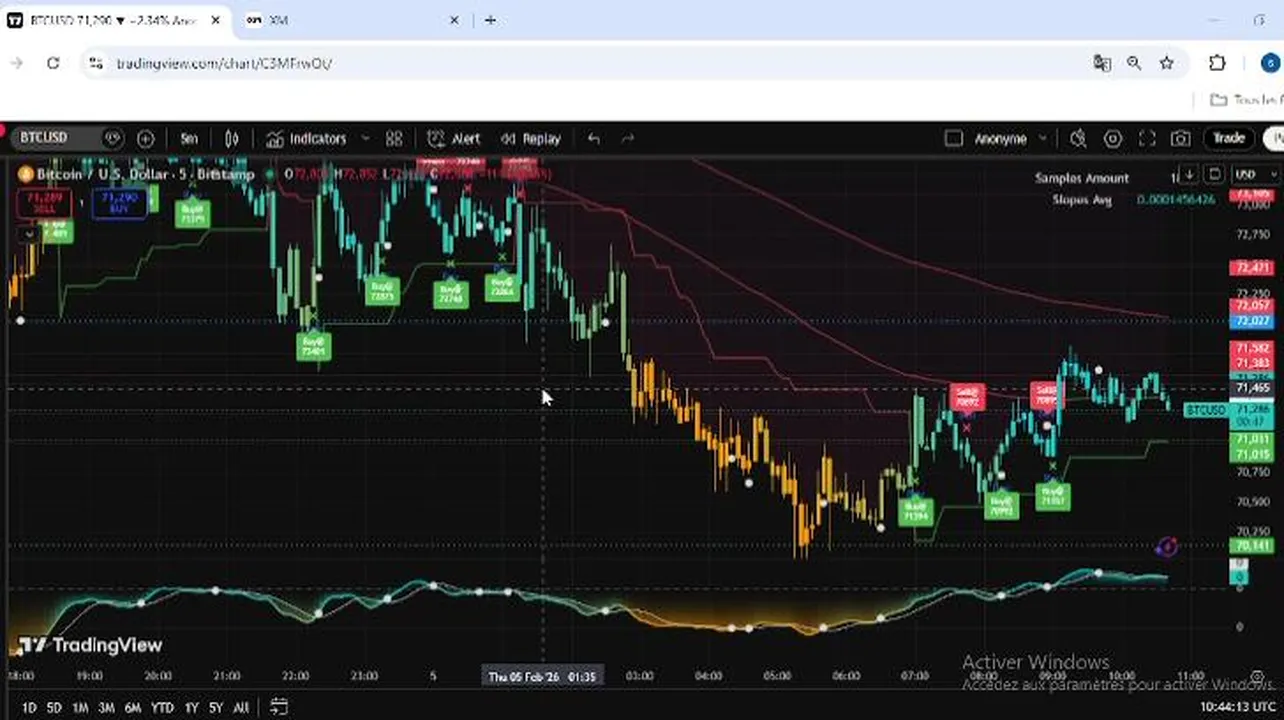Collapse the indicator legend chevron
Screen dimensions: 1284x720
tap(29, 234)
